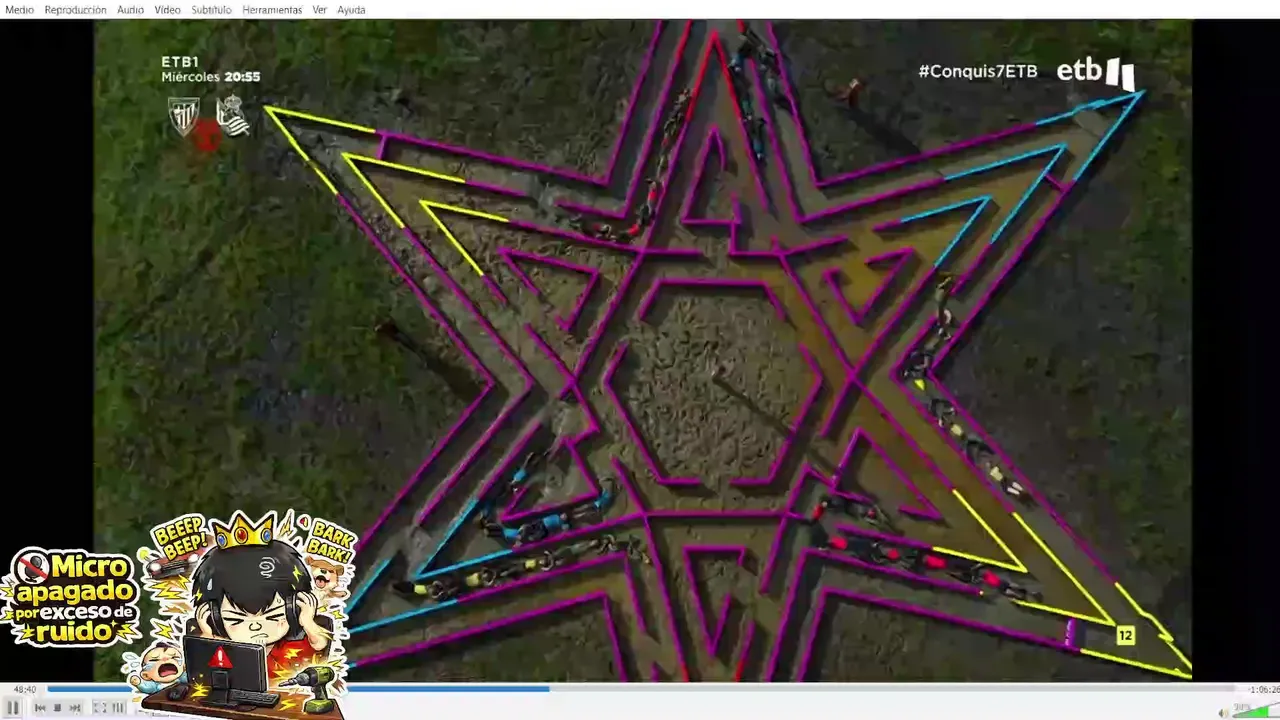Click the etb channel logo in video
1280x720 pixels.
point(1096,72)
